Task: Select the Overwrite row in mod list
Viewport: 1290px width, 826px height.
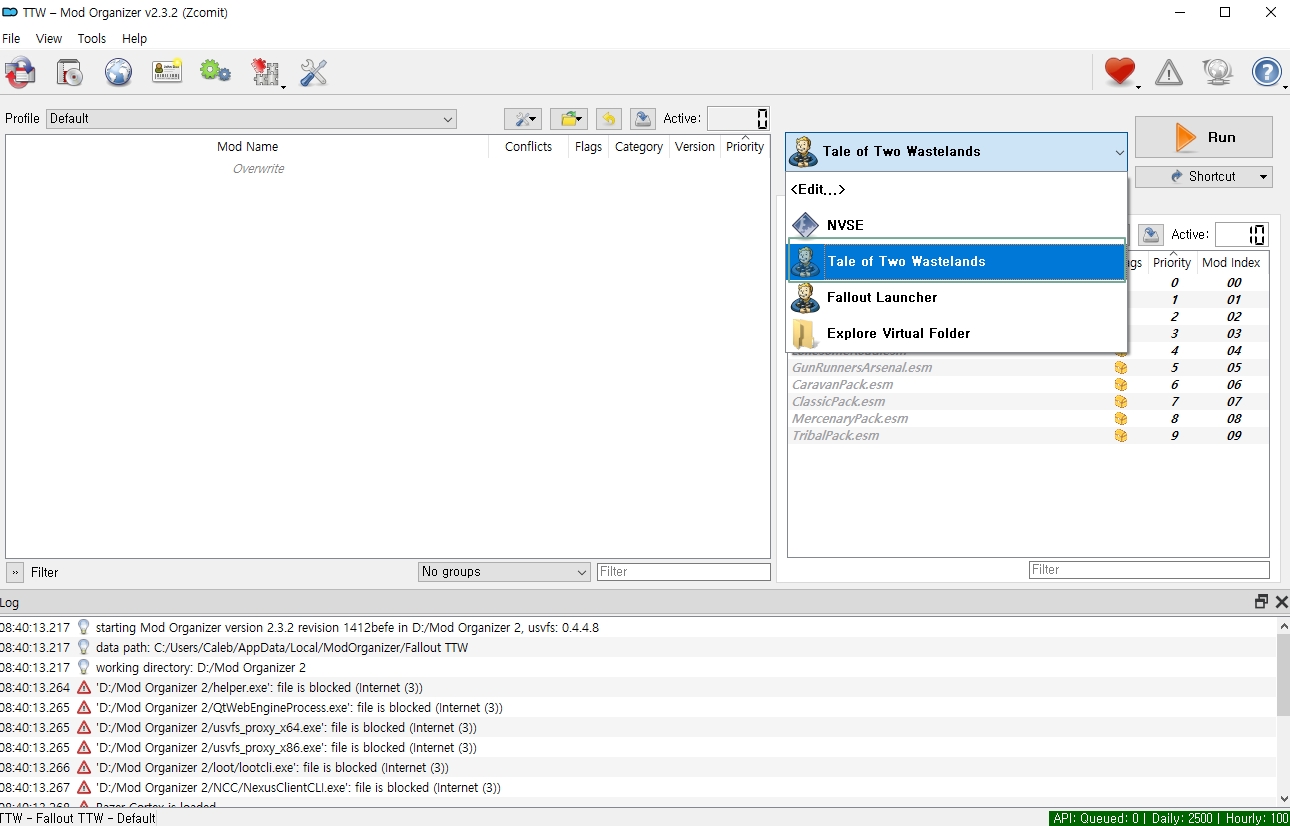Action: [x=259, y=169]
